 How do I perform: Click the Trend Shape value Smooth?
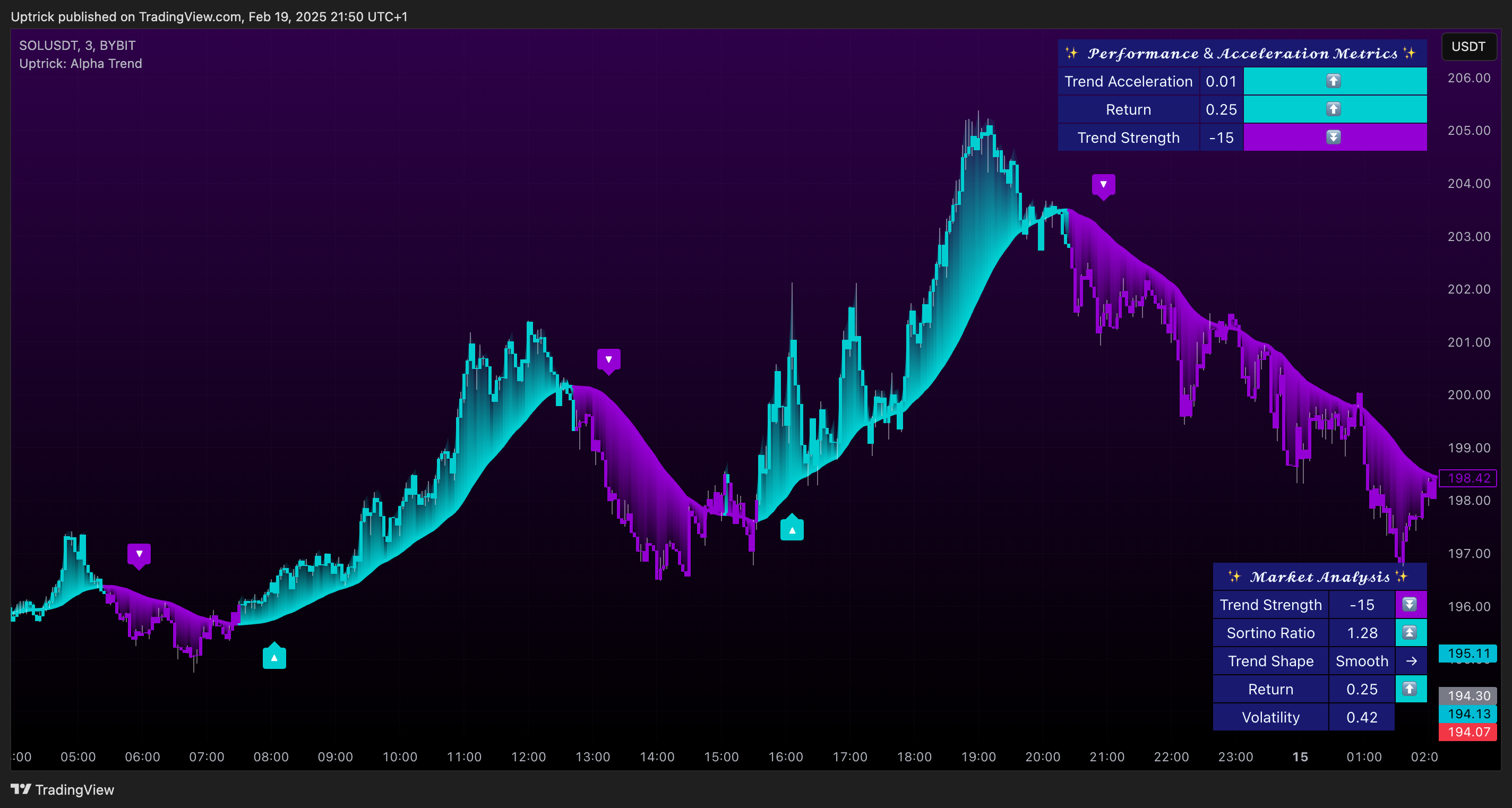(x=1362, y=661)
